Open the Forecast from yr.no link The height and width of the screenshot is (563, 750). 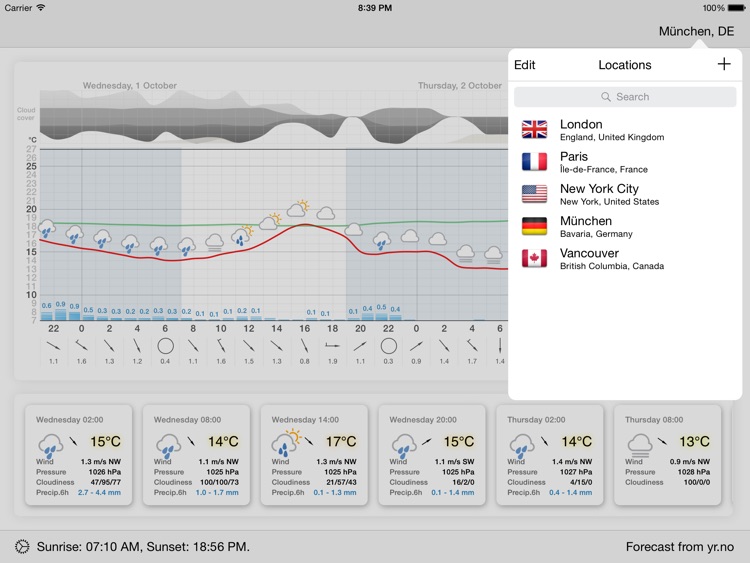(x=679, y=547)
